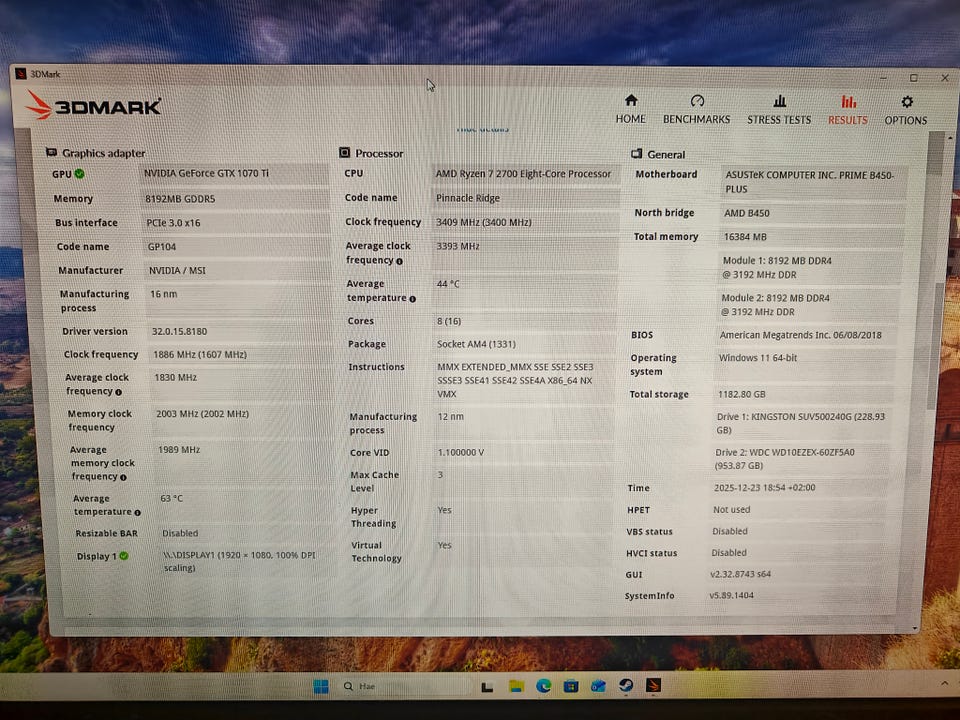Click the Results bar-chart icon
Screen dimensions: 960x720
849,101
